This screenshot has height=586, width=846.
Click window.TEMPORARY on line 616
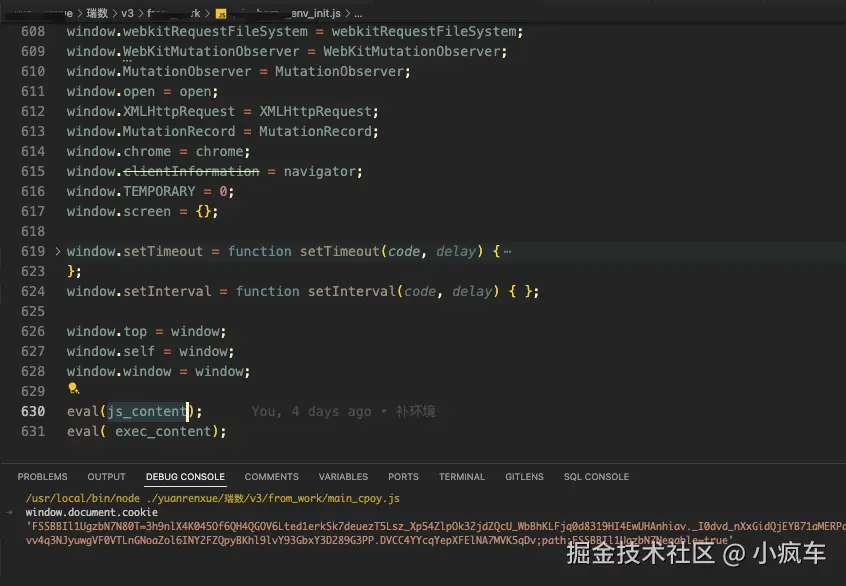[x=131, y=191]
